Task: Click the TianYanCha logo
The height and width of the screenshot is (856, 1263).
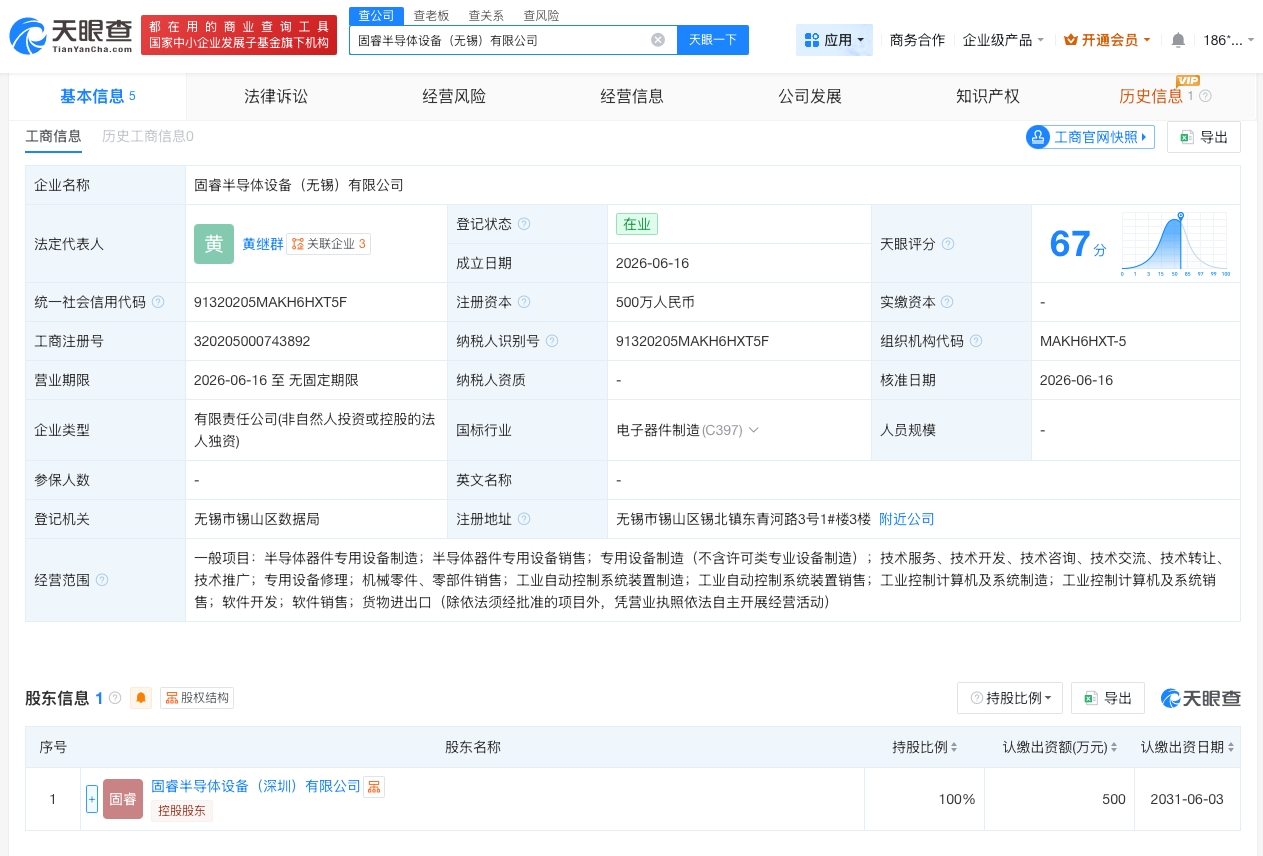Action: [72, 35]
